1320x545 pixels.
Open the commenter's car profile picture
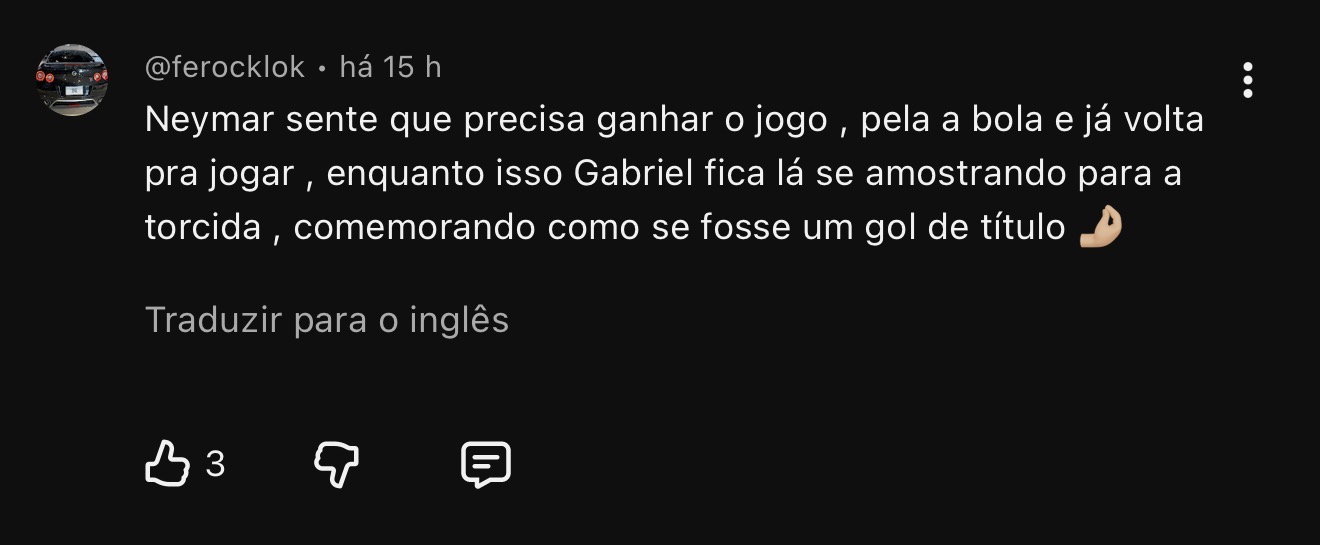(72, 80)
